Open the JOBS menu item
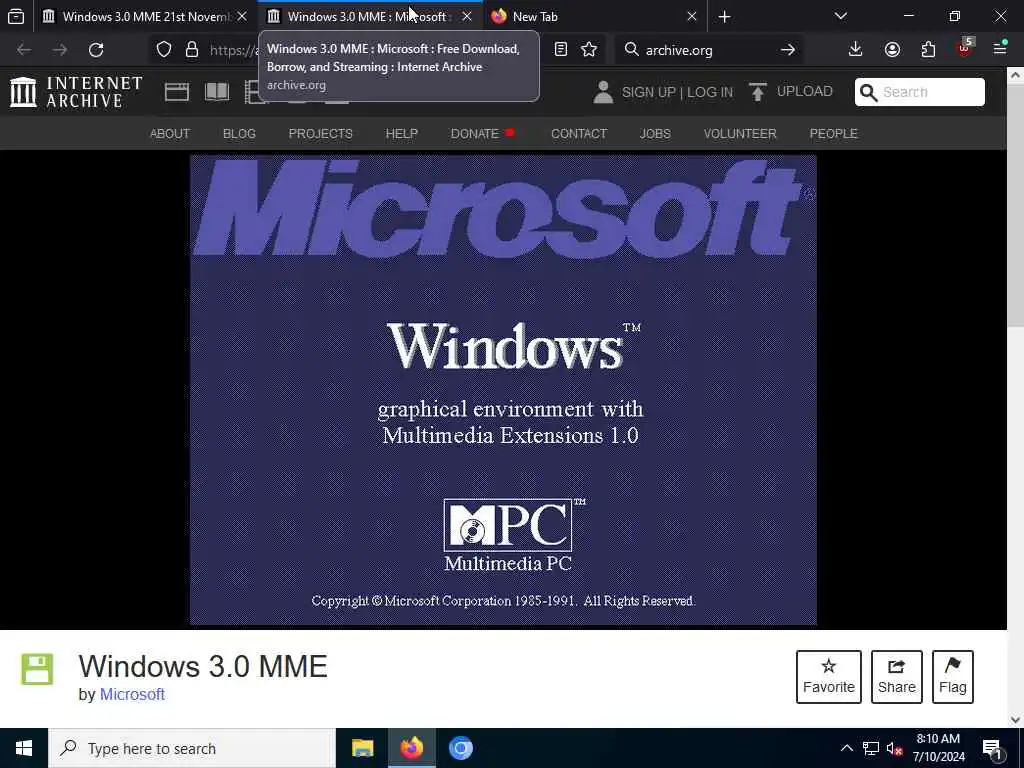This screenshot has width=1024, height=768. click(655, 133)
